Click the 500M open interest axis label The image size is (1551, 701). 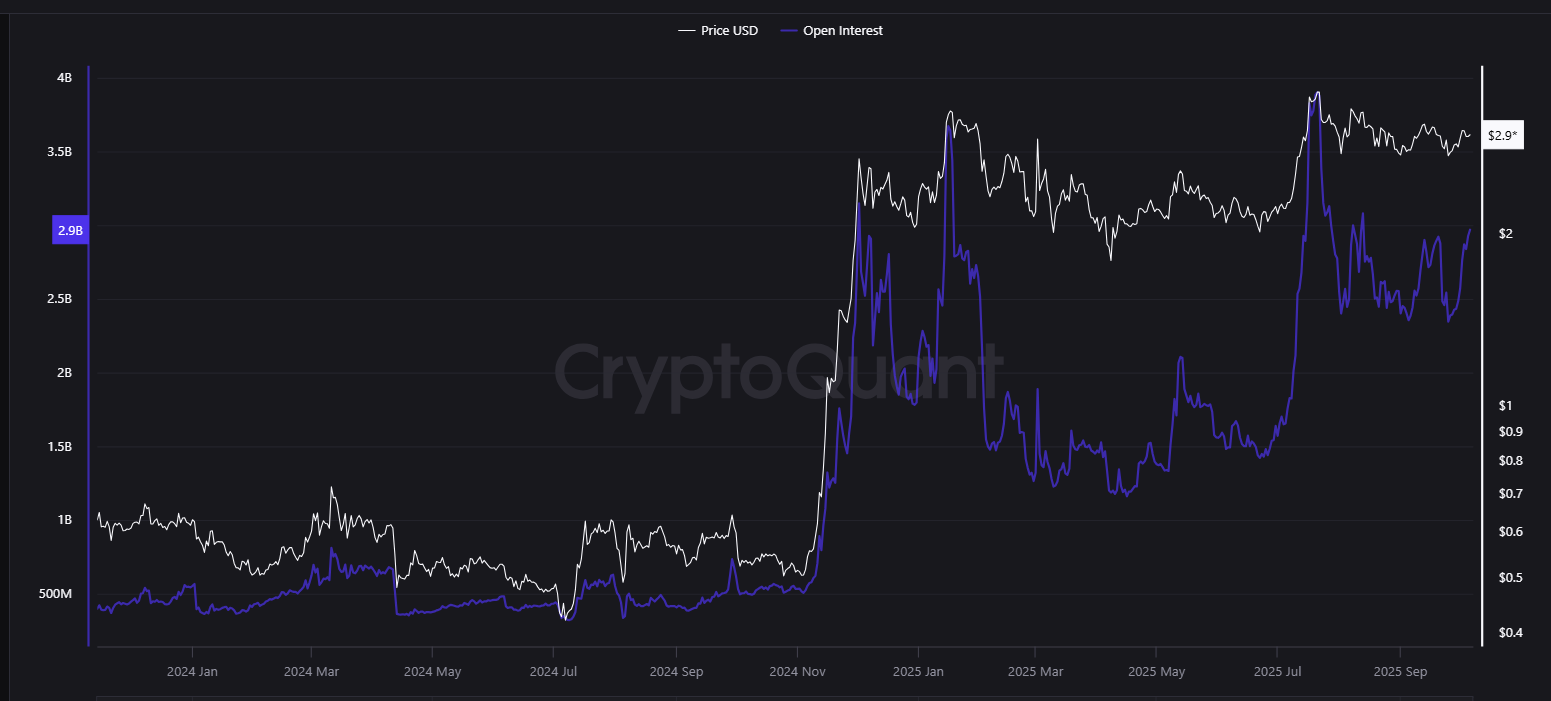tap(56, 594)
